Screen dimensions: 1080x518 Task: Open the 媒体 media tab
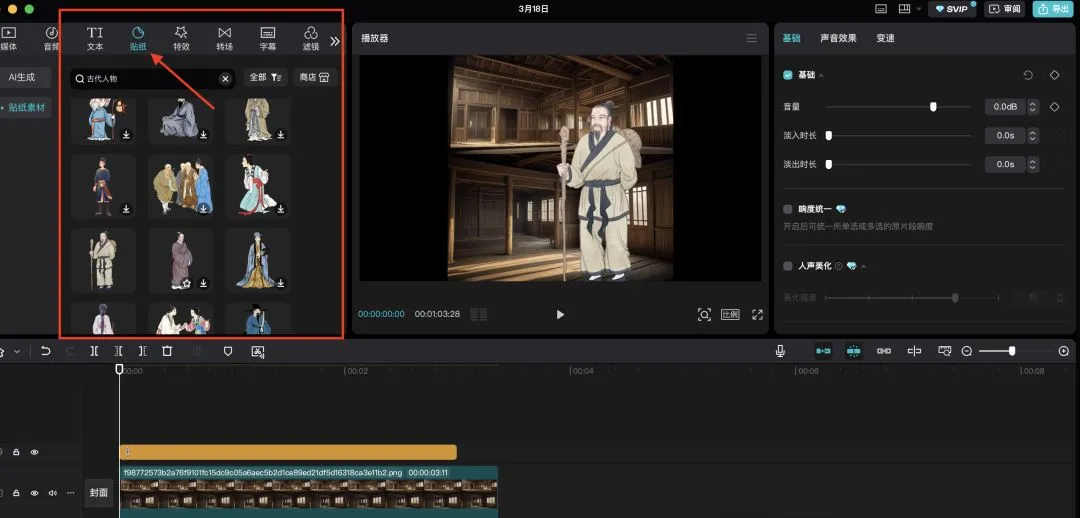(x=8, y=39)
